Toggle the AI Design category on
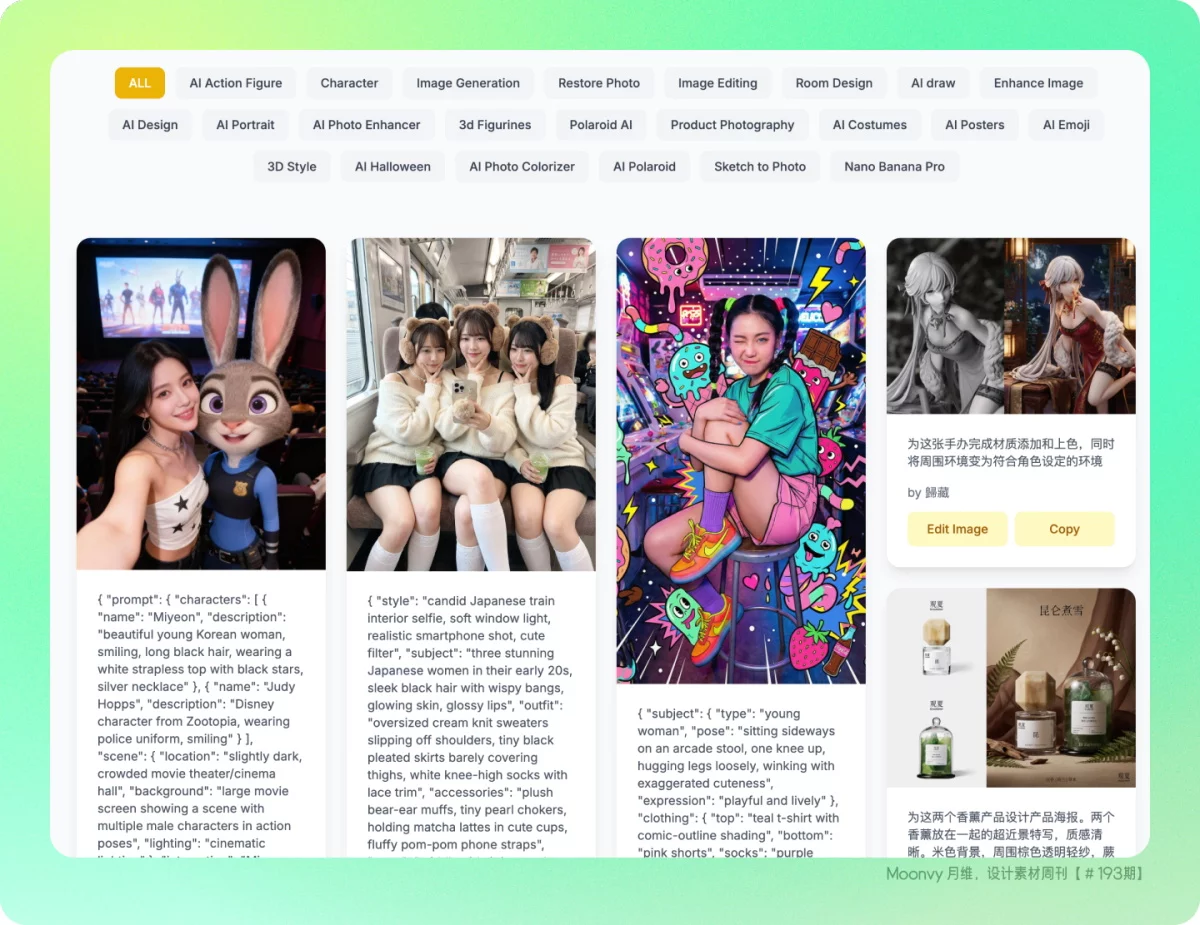 click(x=150, y=125)
